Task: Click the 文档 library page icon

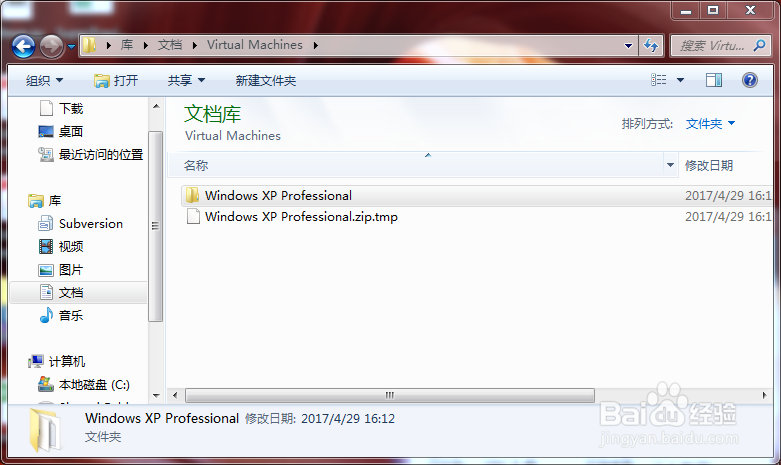Action: [46, 292]
